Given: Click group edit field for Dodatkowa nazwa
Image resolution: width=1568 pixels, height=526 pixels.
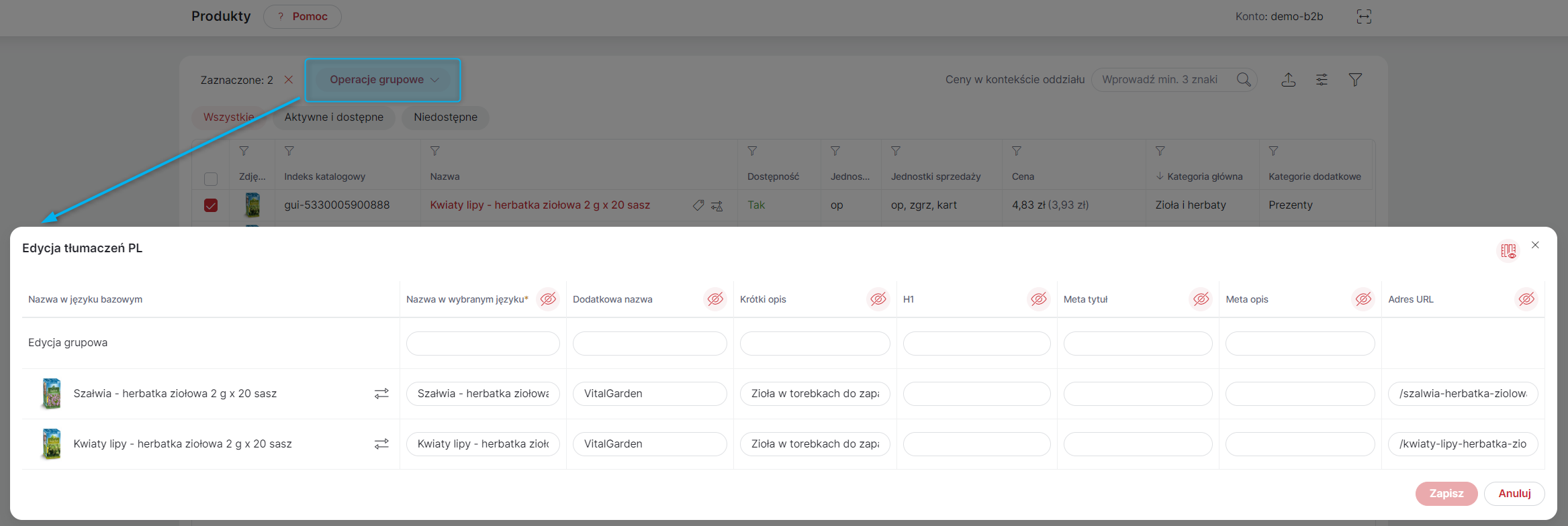Looking at the screenshot, I should 650,344.
